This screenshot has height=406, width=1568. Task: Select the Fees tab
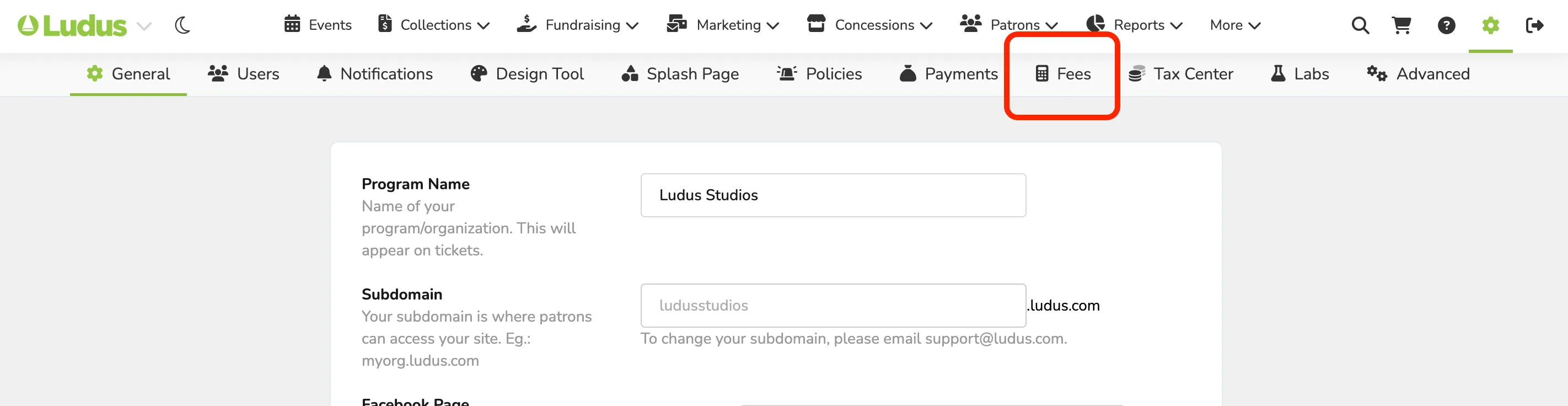point(1063,74)
